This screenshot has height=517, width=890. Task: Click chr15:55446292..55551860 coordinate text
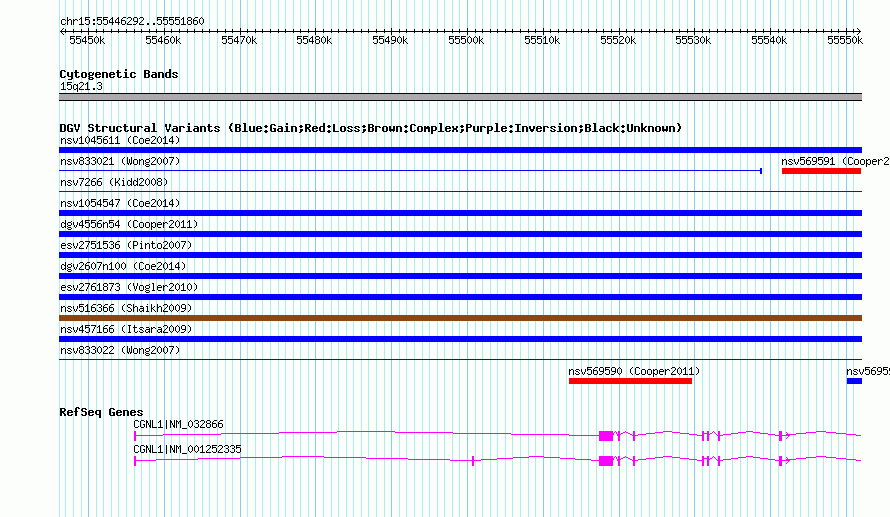coord(132,21)
